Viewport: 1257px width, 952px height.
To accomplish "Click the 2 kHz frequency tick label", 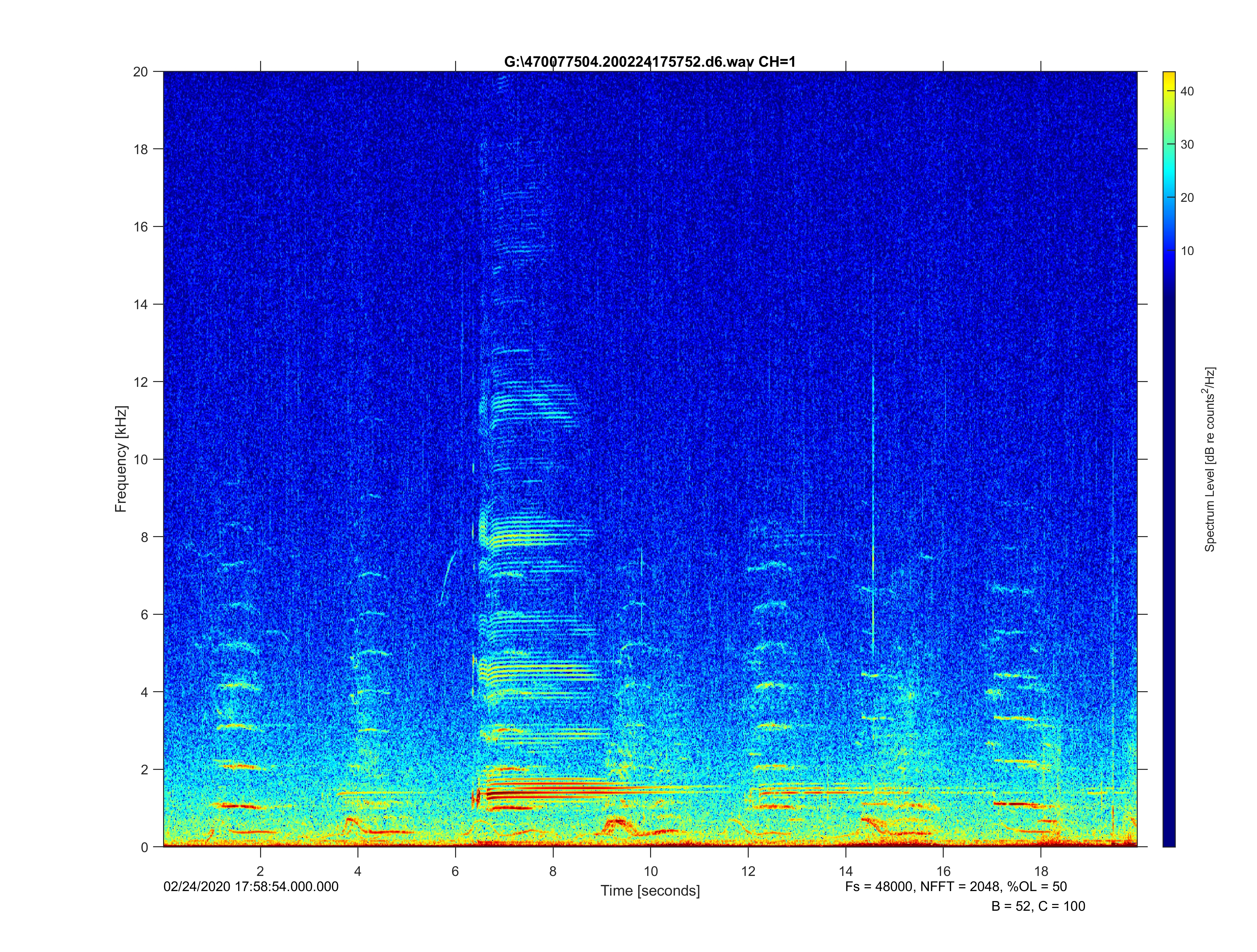I will pyautogui.click(x=144, y=770).
